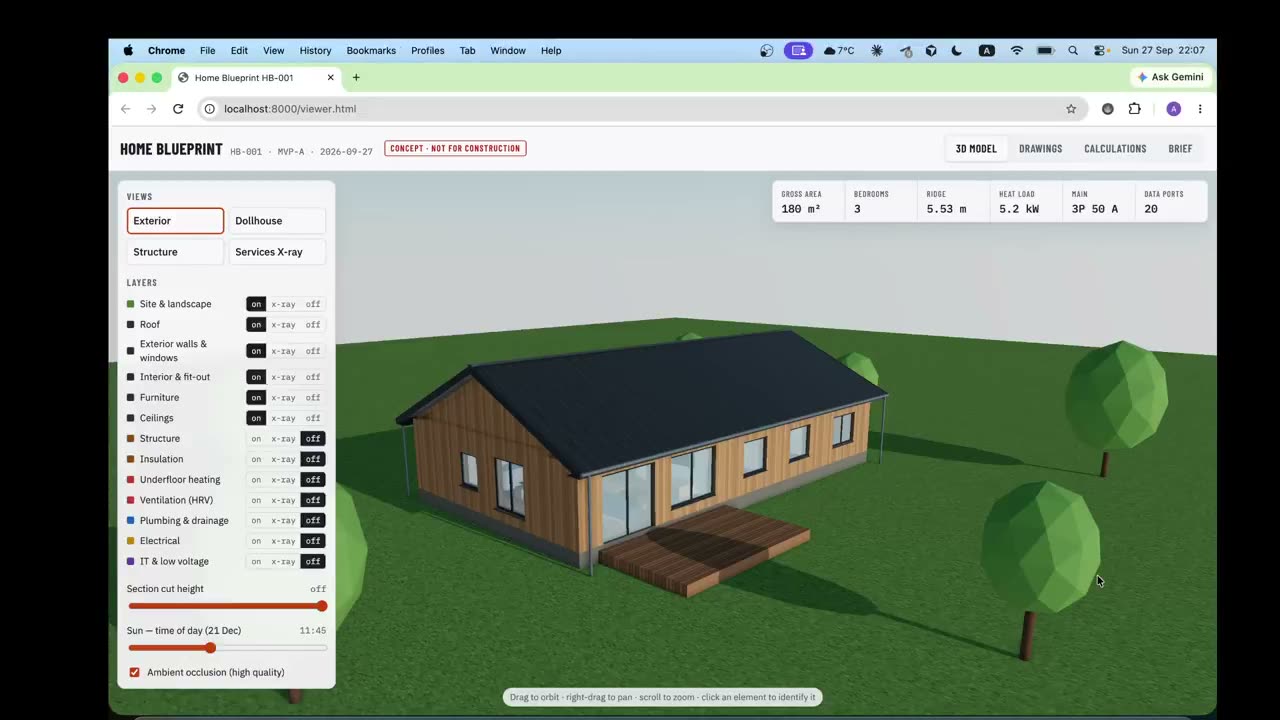Image resolution: width=1280 pixels, height=720 pixels.
Task: Open the Chrome three-dot menu
Action: (x=1200, y=109)
